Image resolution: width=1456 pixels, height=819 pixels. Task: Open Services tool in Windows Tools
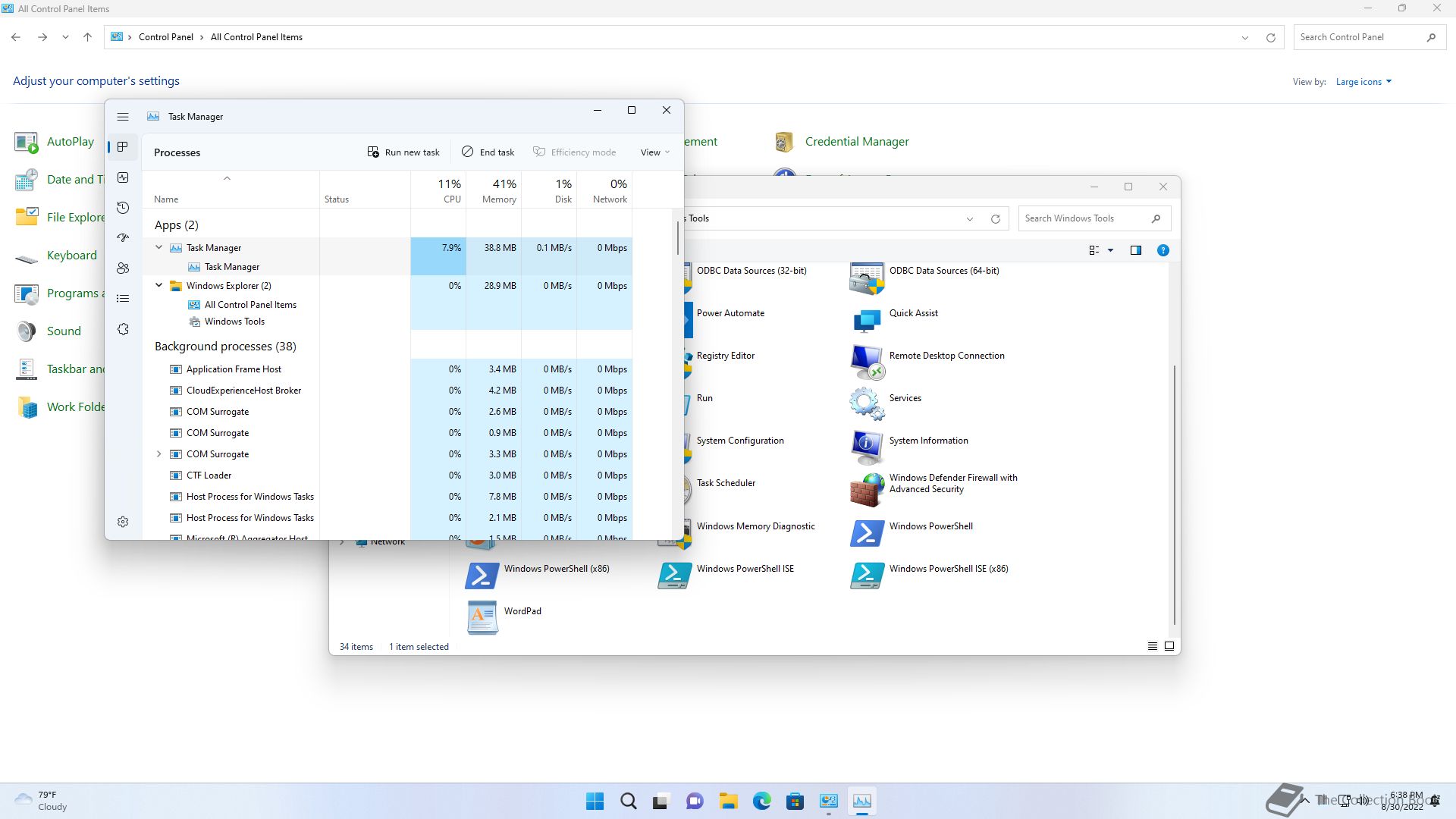886,405
